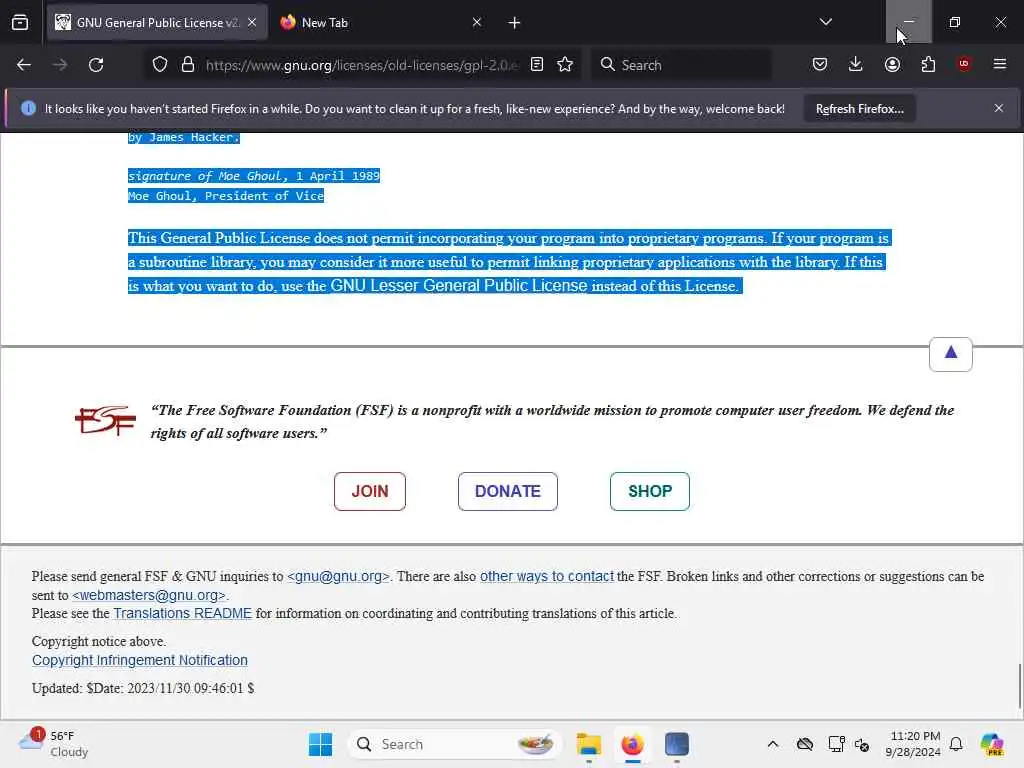Open weather widget showing 56°F Cloudy
Image resolution: width=1024 pixels, height=768 pixels.
[54, 744]
